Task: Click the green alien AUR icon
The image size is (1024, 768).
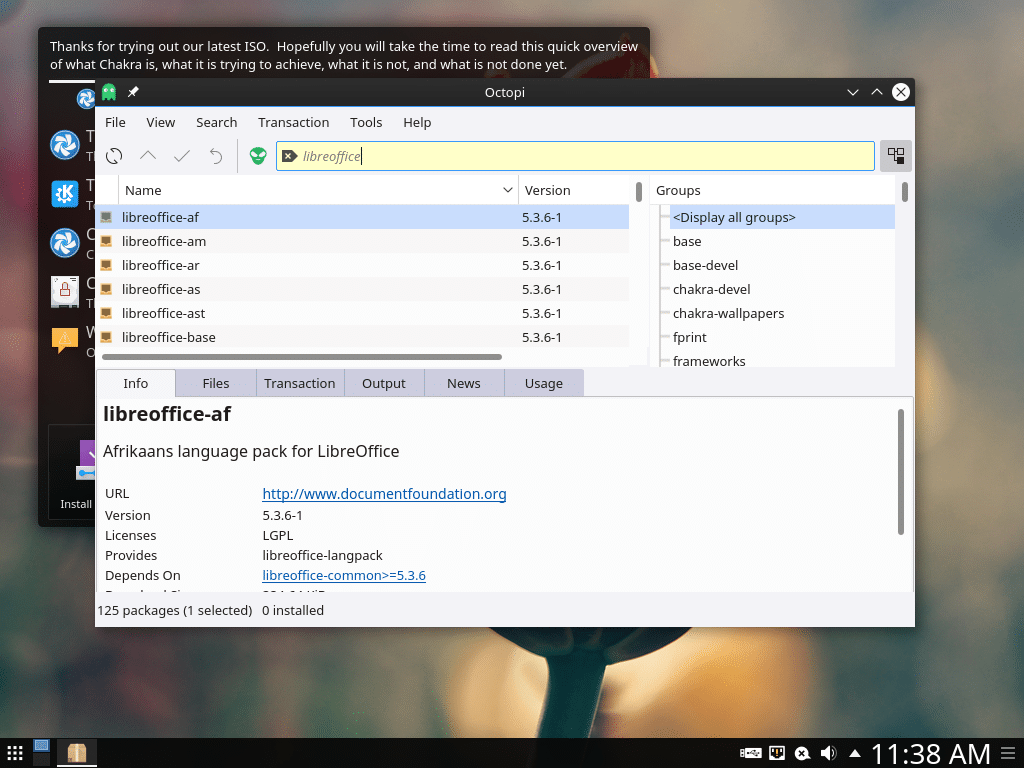Action: tap(258, 156)
